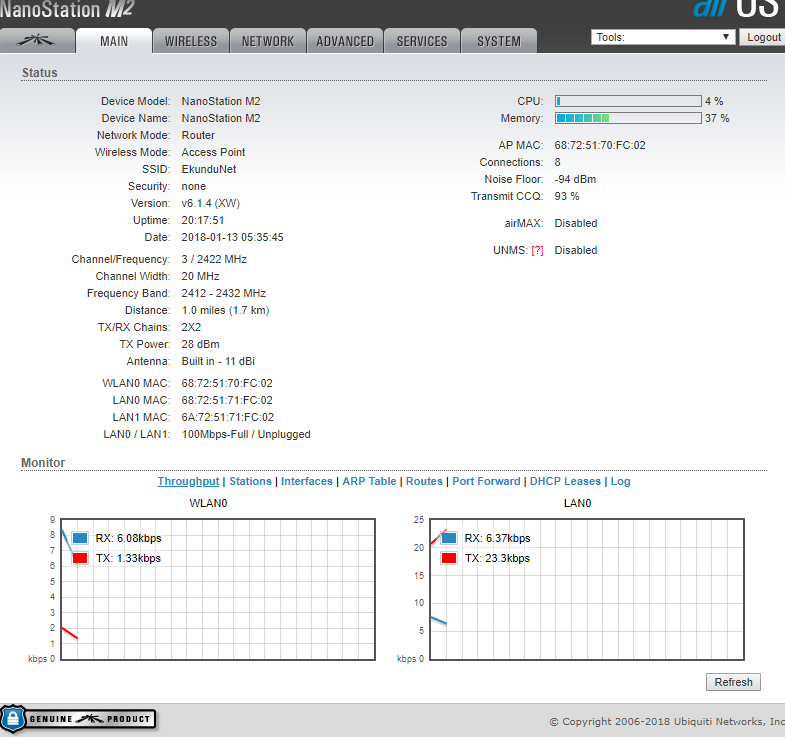Click the Logout button

pos(763,37)
